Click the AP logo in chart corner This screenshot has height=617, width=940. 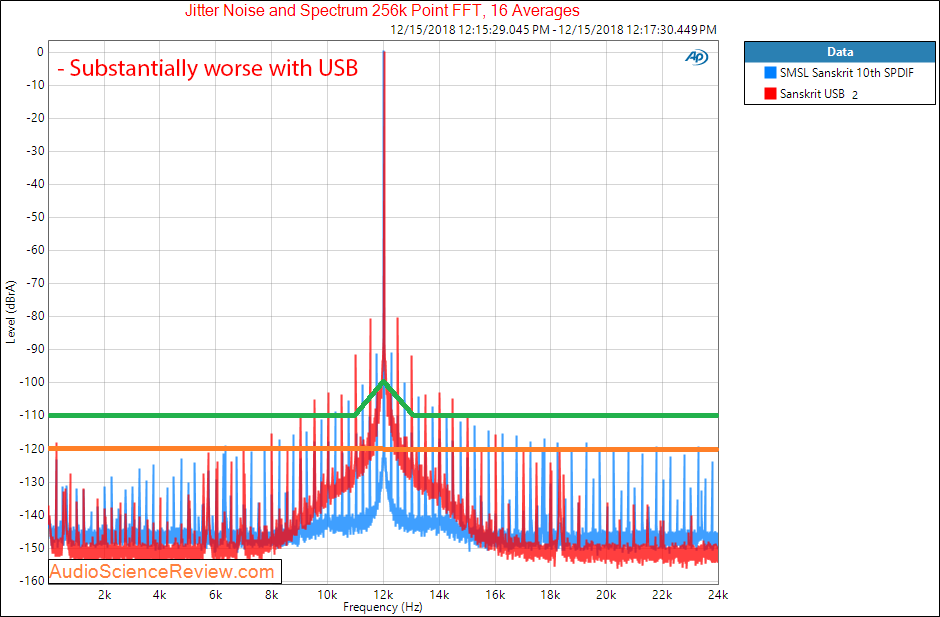pyautogui.click(x=697, y=57)
